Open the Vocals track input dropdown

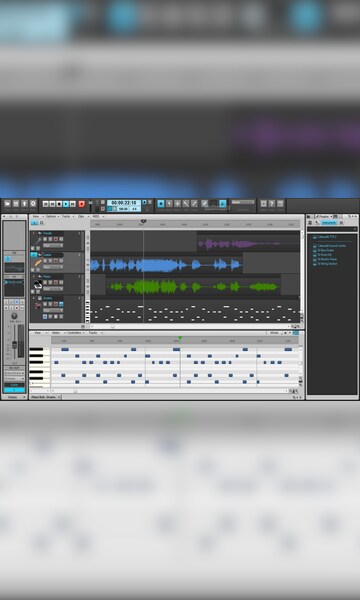coord(53,245)
